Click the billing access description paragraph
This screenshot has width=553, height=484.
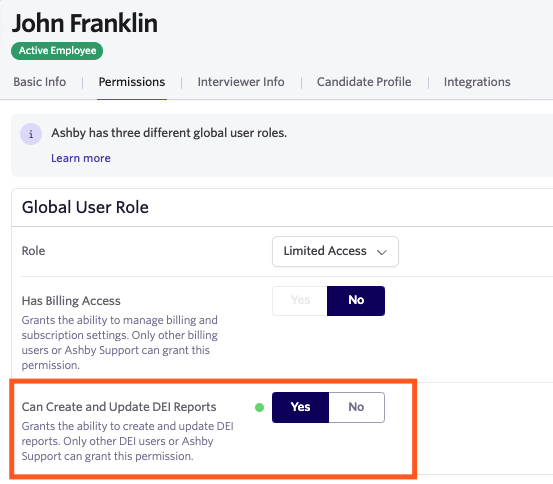(120, 343)
